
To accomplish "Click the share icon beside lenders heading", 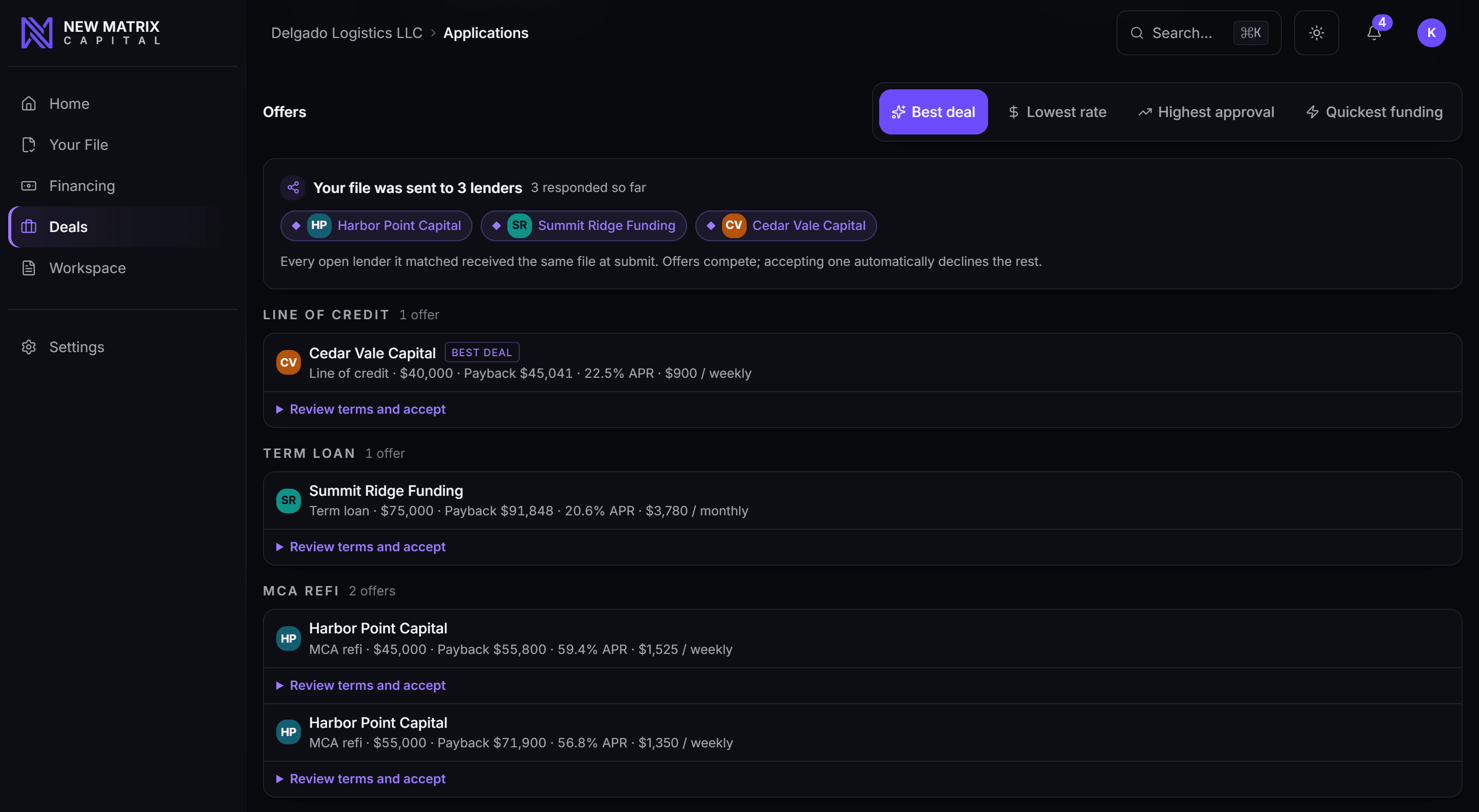I will [293, 188].
